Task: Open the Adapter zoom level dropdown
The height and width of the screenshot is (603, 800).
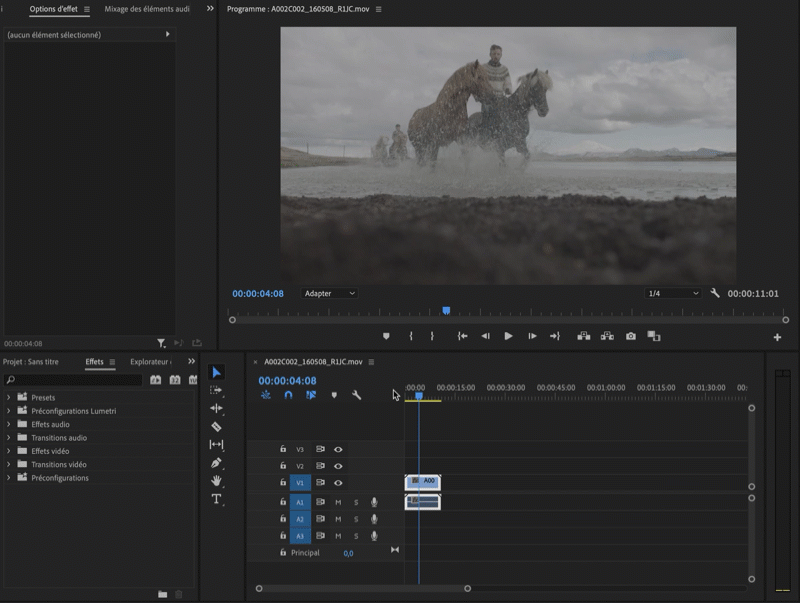Action: (330, 294)
